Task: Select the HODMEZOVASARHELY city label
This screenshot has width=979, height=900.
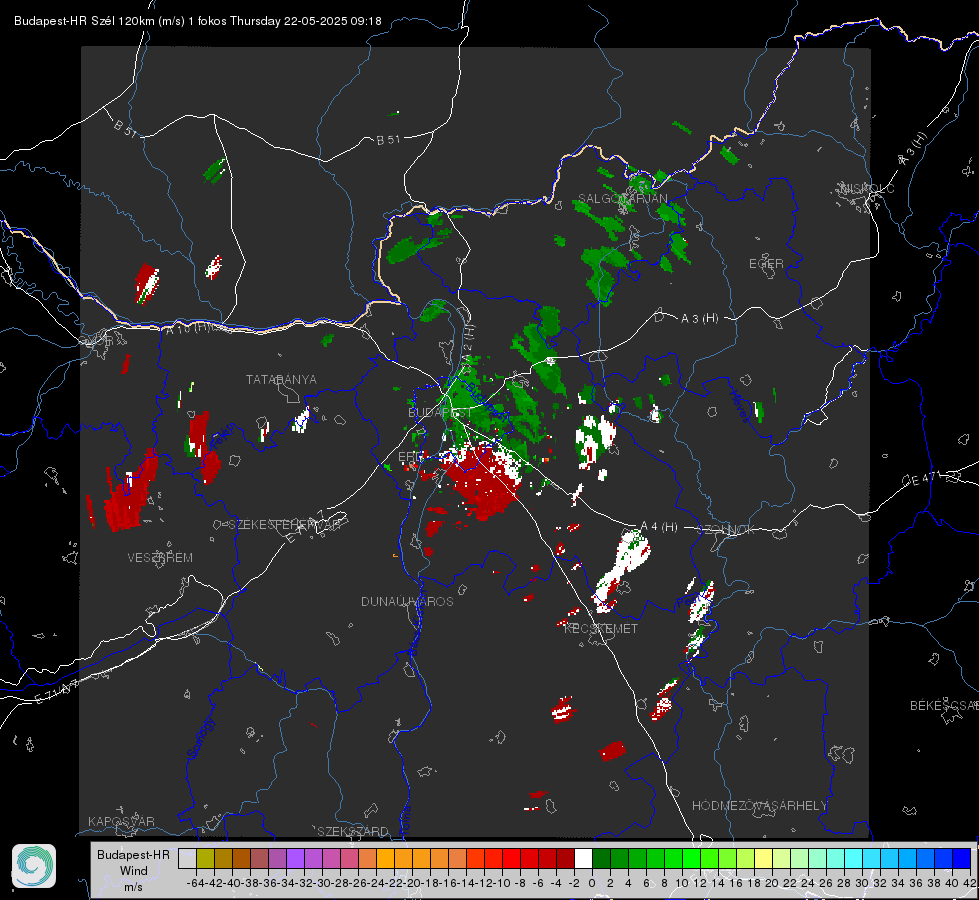Action: pyautogui.click(x=759, y=806)
